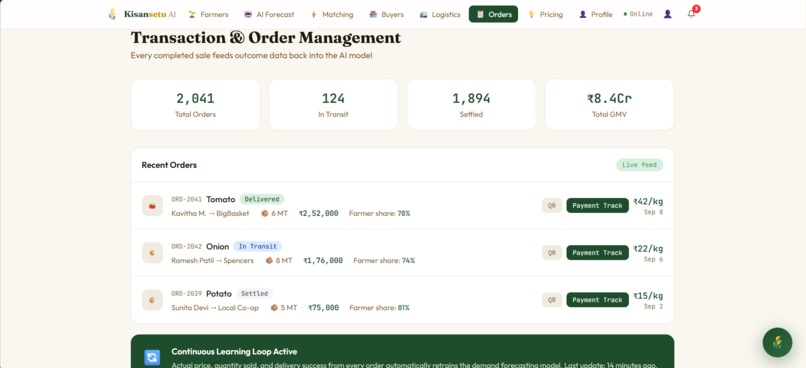
Task: Click the Settled 1,894 card
Action: pyautogui.click(x=471, y=104)
